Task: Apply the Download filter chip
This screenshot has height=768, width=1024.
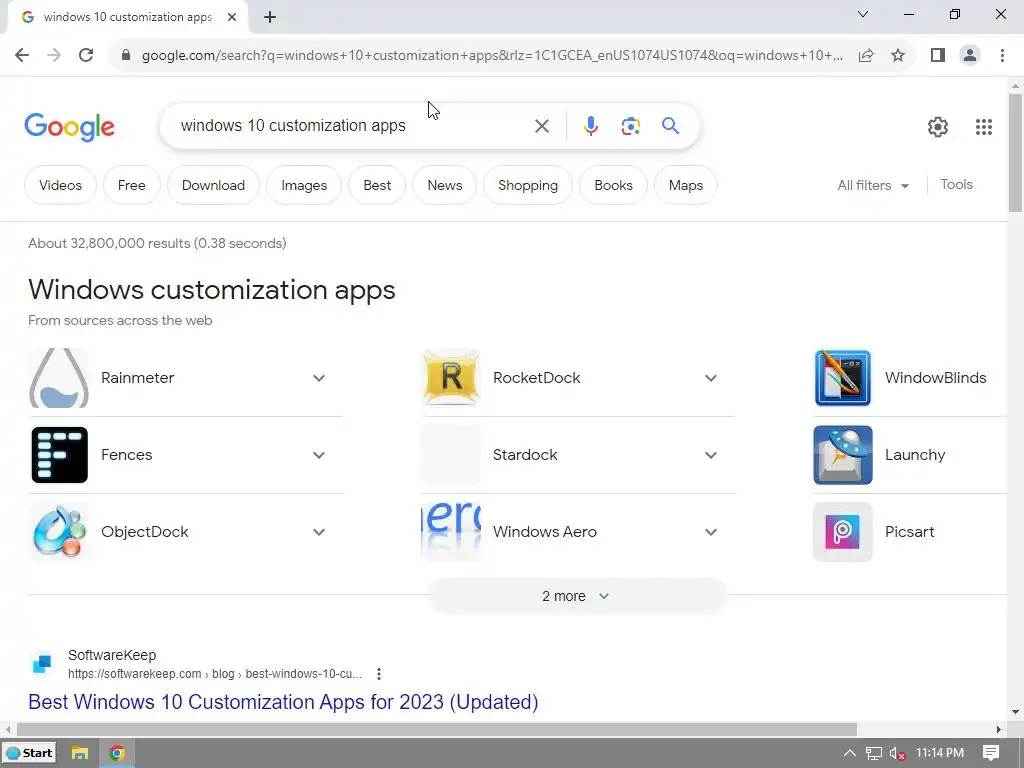Action: tap(213, 185)
